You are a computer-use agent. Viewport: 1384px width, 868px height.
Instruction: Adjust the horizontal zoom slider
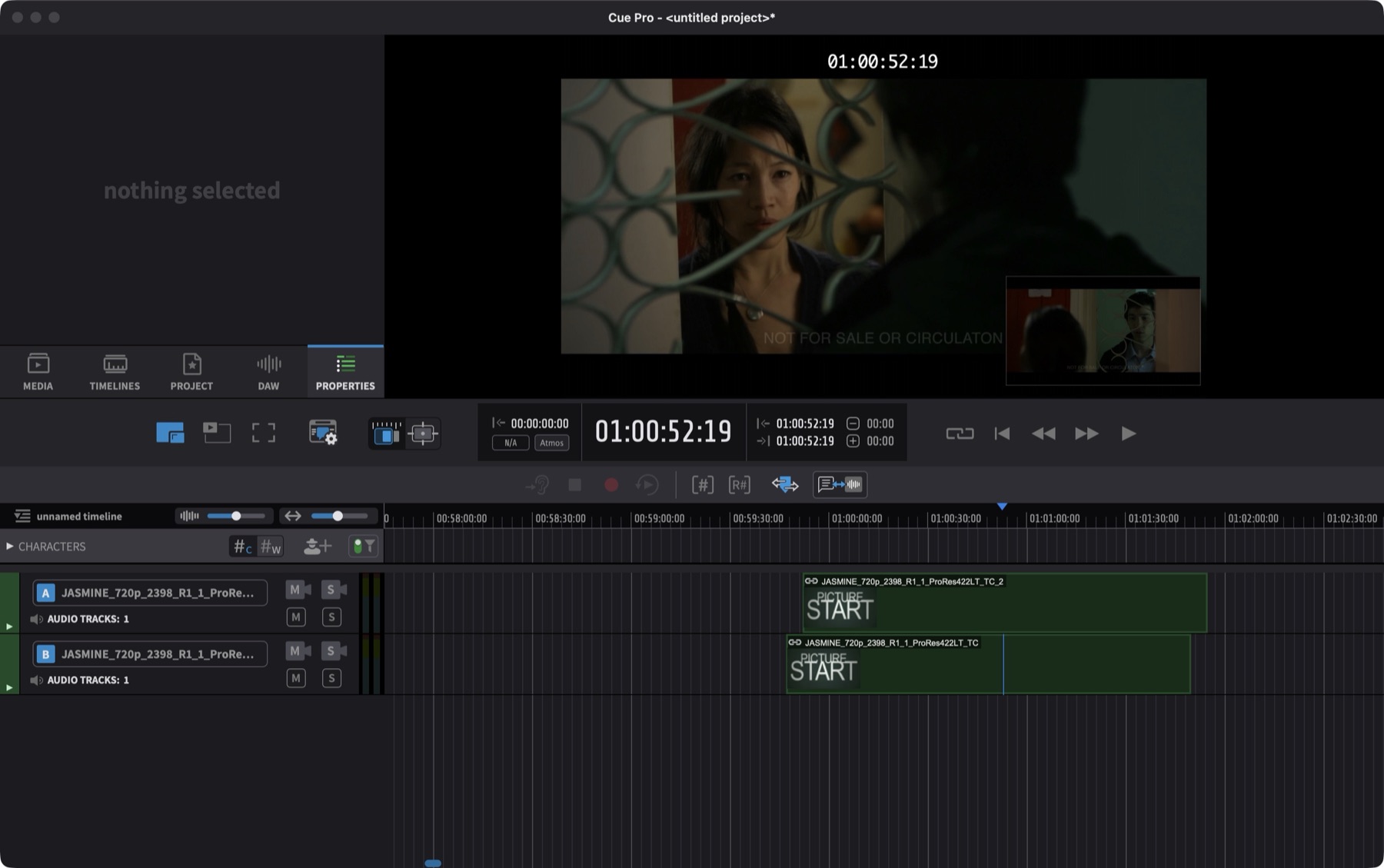339,516
